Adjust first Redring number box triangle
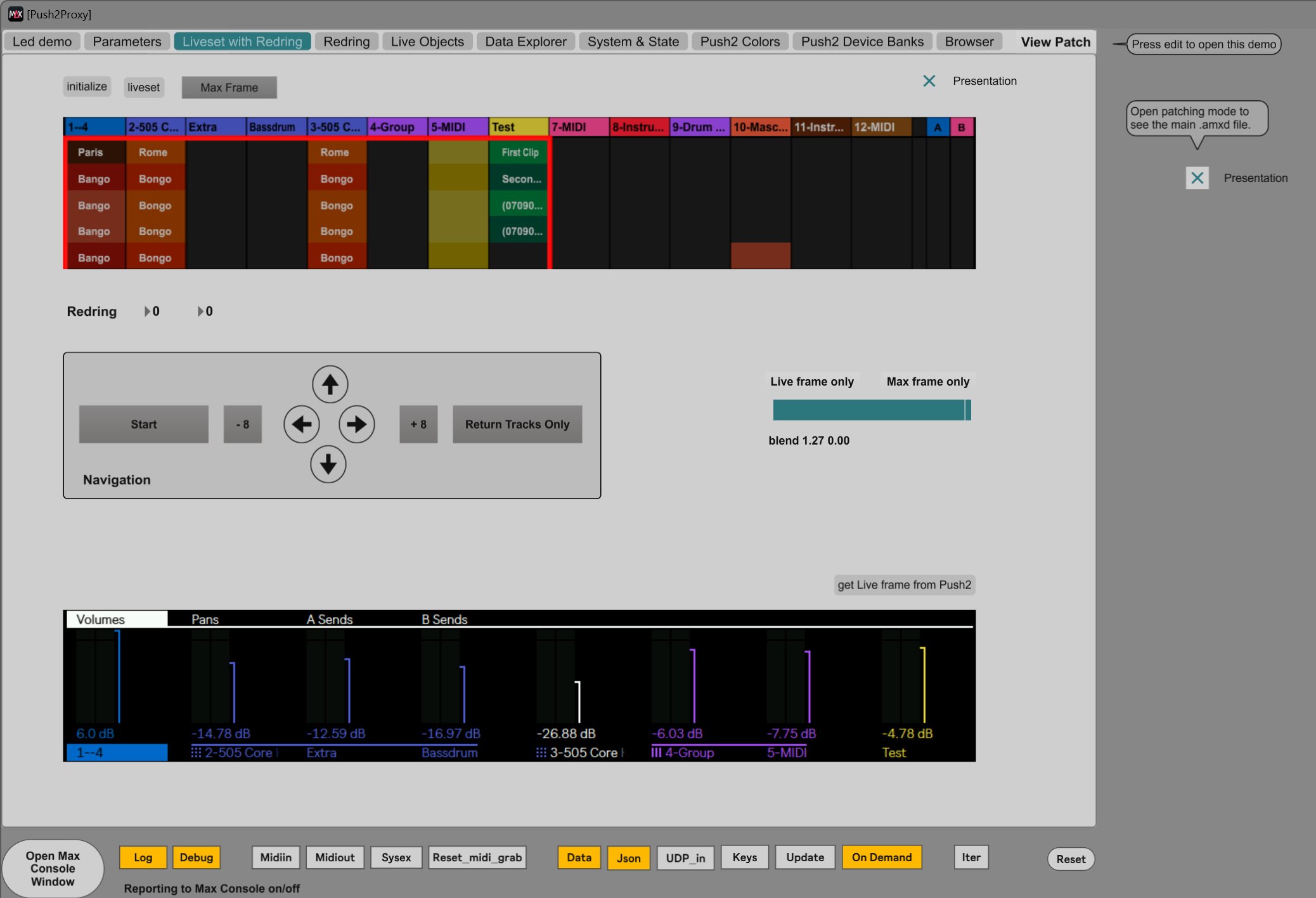Screen dimensions: 1316x898 (x=147, y=311)
